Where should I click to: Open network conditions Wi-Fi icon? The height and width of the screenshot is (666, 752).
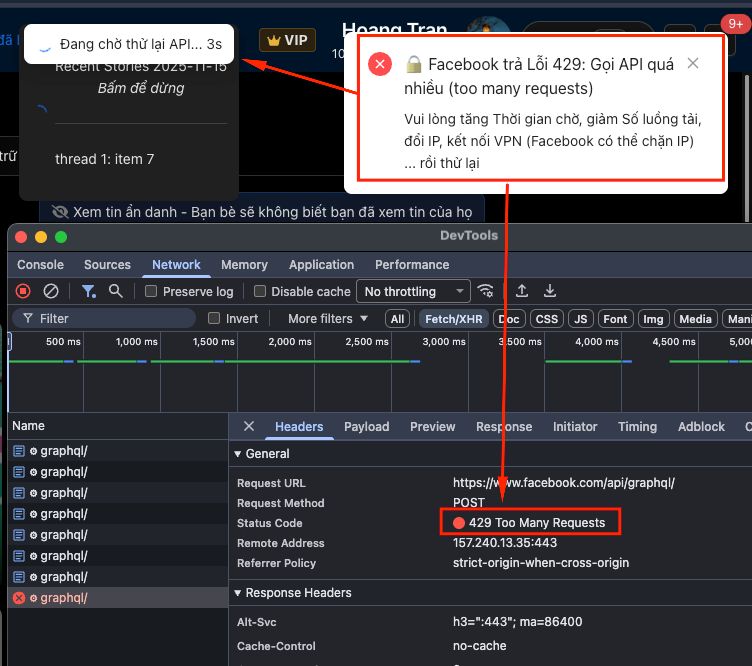[485, 291]
